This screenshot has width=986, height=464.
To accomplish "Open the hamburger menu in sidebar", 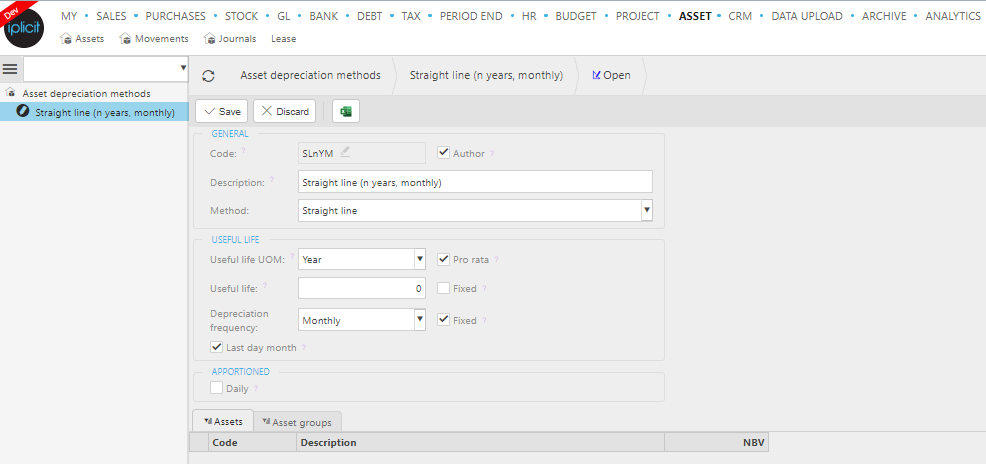I will click(10, 69).
